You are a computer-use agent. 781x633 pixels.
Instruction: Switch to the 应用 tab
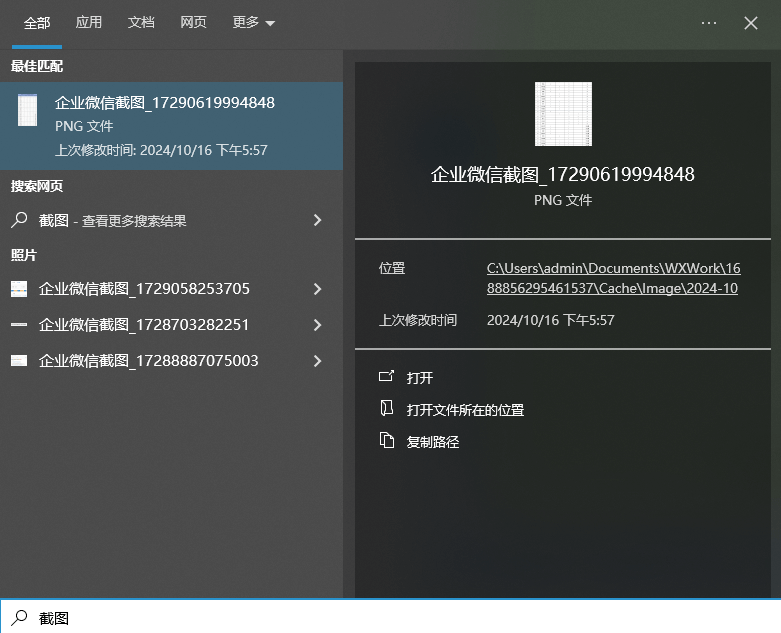(x=89, y=22)
